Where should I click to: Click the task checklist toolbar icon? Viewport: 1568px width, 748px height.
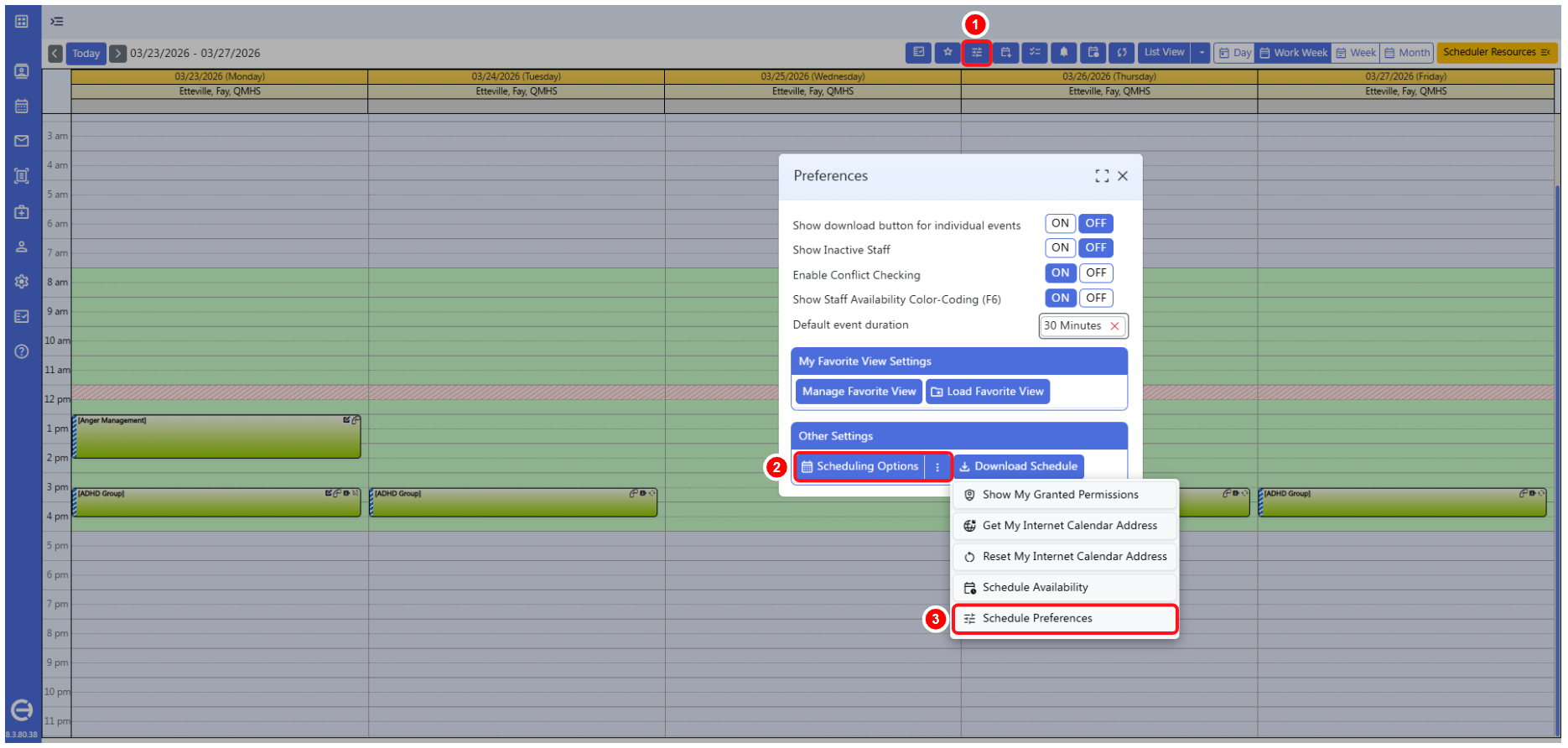[1035, 53]
